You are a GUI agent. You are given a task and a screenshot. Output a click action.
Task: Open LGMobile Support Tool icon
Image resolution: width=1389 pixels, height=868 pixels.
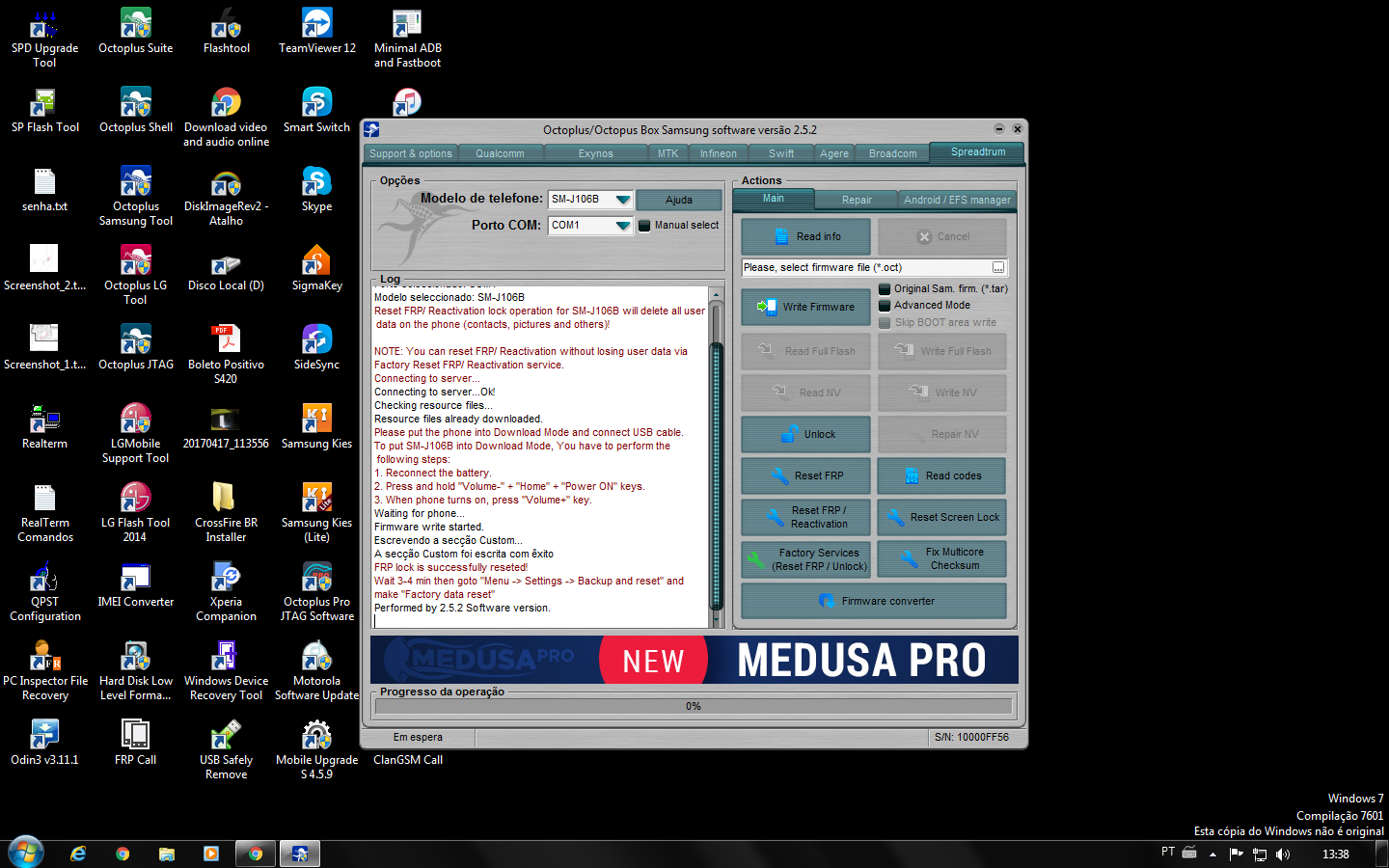(x=136, y=435)
